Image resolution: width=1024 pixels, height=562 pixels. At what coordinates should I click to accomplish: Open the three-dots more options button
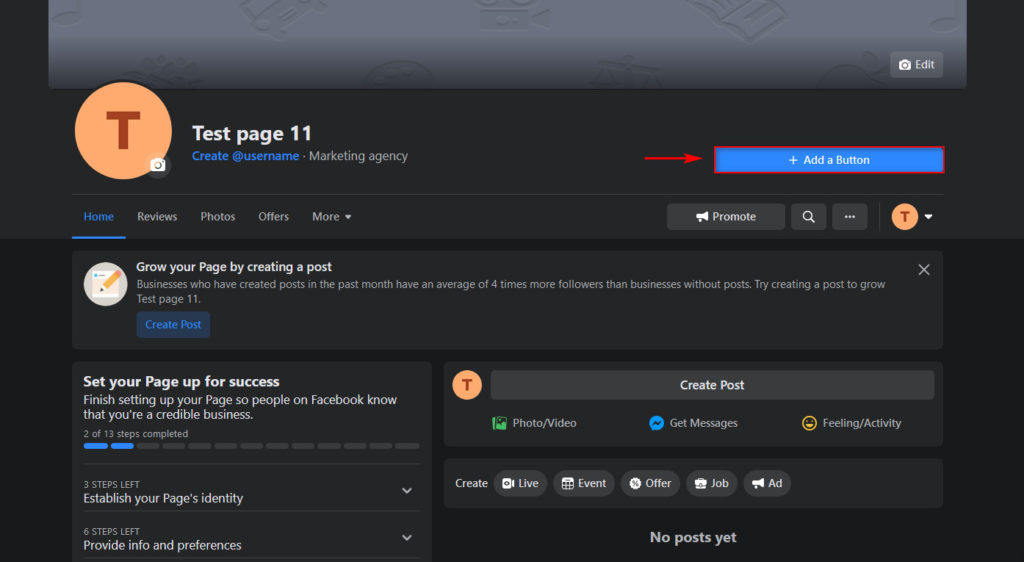(x=850, y=217)
